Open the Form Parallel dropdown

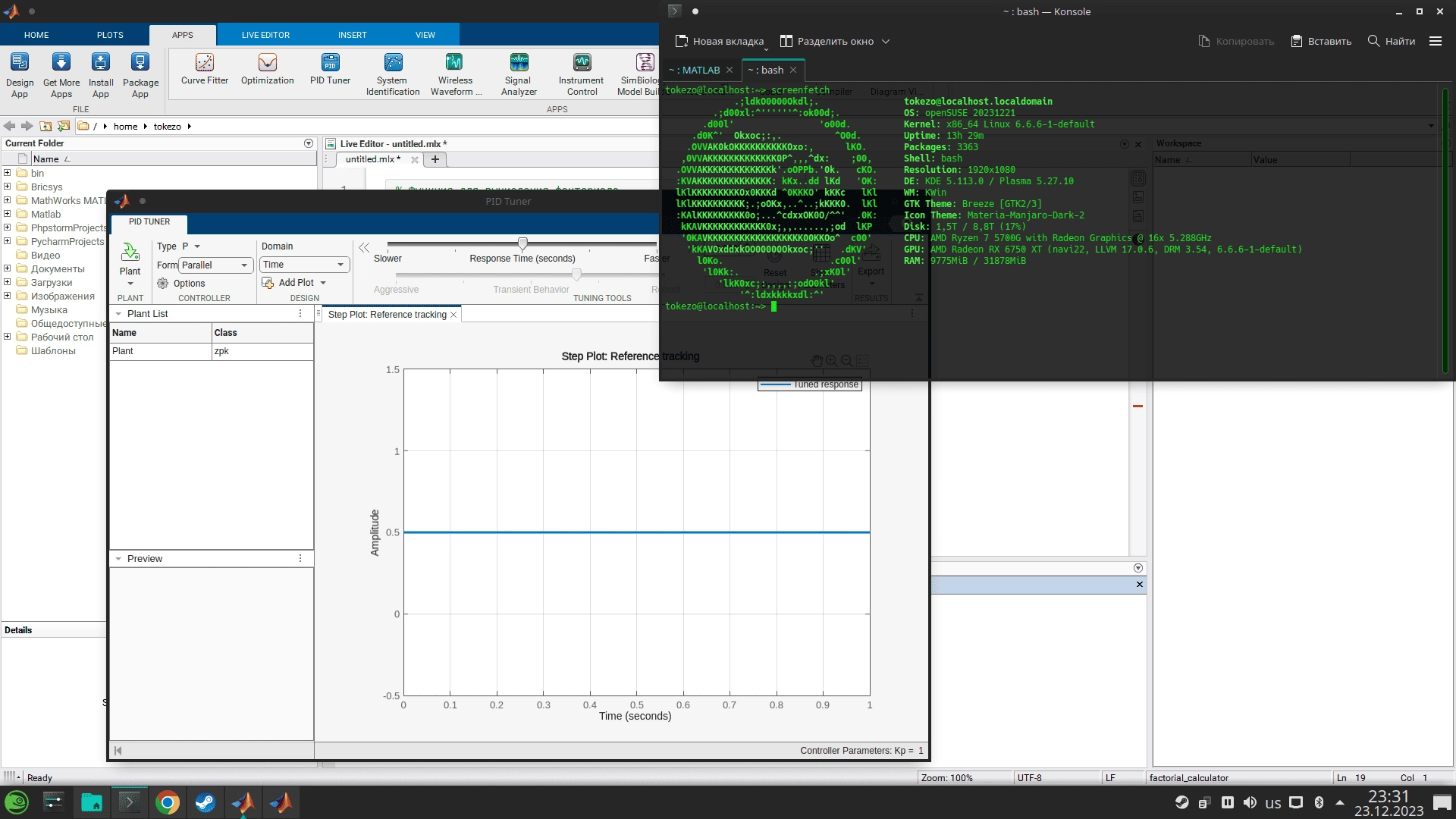pyautogui.click(x=216, y=265)
